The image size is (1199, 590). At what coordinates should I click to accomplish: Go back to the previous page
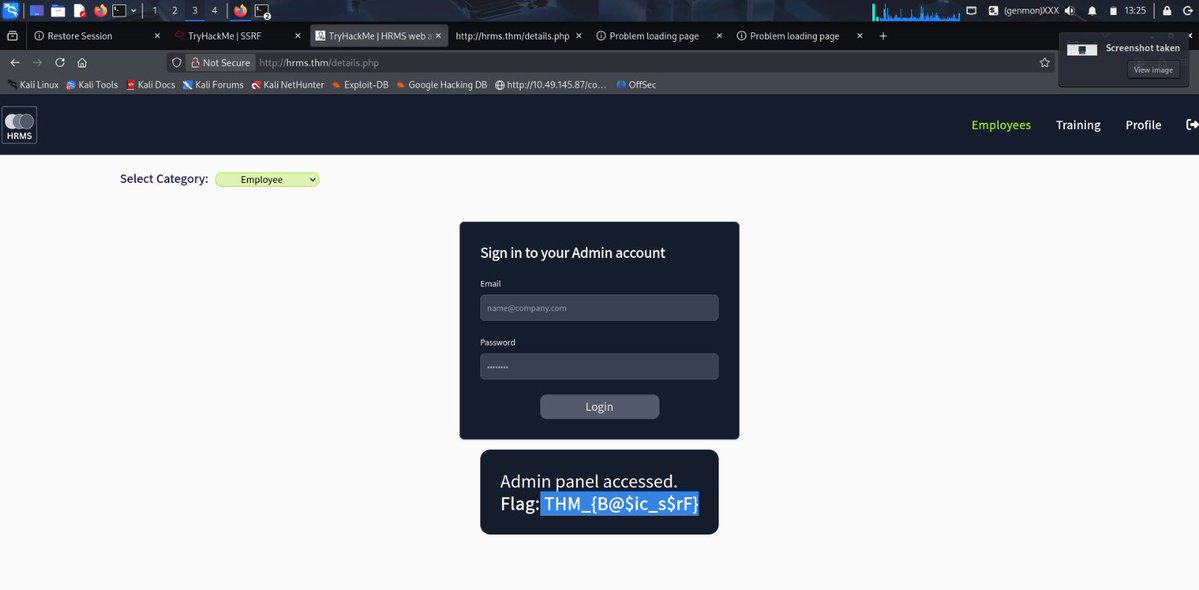pos(15,63)
